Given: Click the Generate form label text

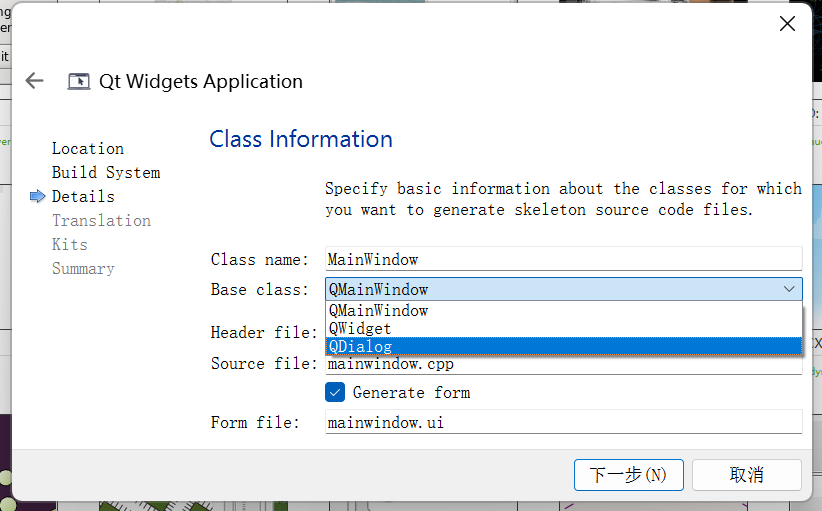Looking at the screenshot, I should 412,393.
